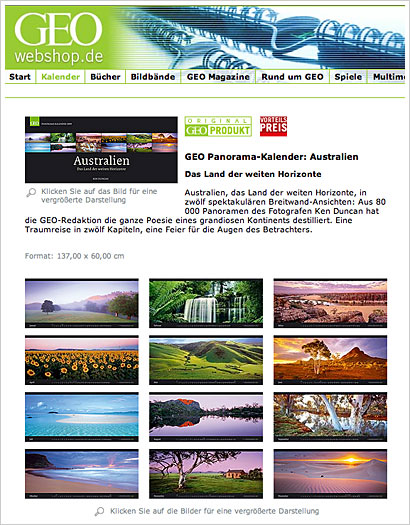Enlarge the white gum trees thumbnail
Screen dimensions: 410x525
click(330, 417)
